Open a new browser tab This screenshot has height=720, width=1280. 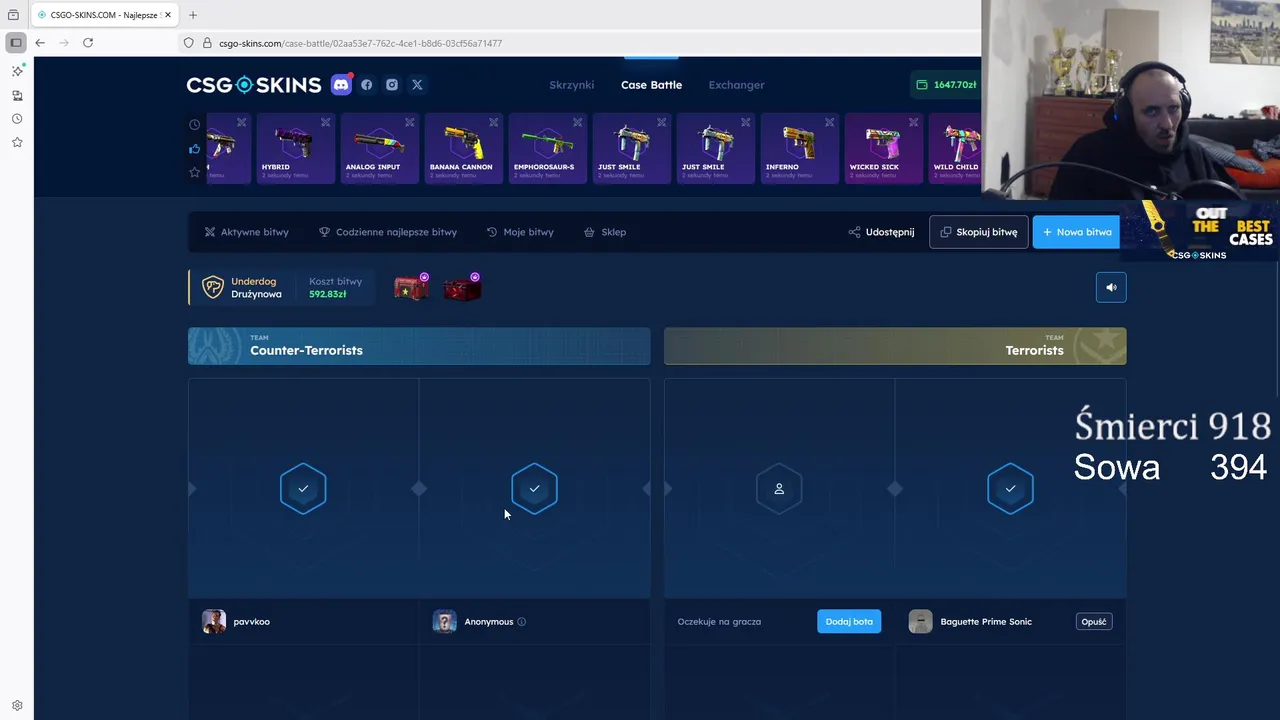[x=193, y=15]
